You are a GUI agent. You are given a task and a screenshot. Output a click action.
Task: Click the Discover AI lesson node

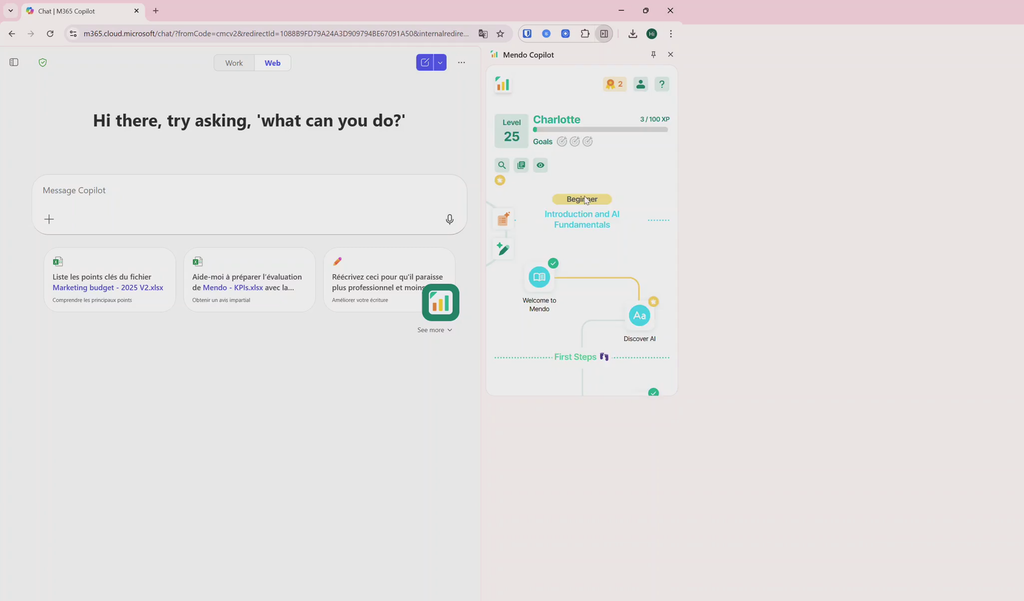coord(639,316)
